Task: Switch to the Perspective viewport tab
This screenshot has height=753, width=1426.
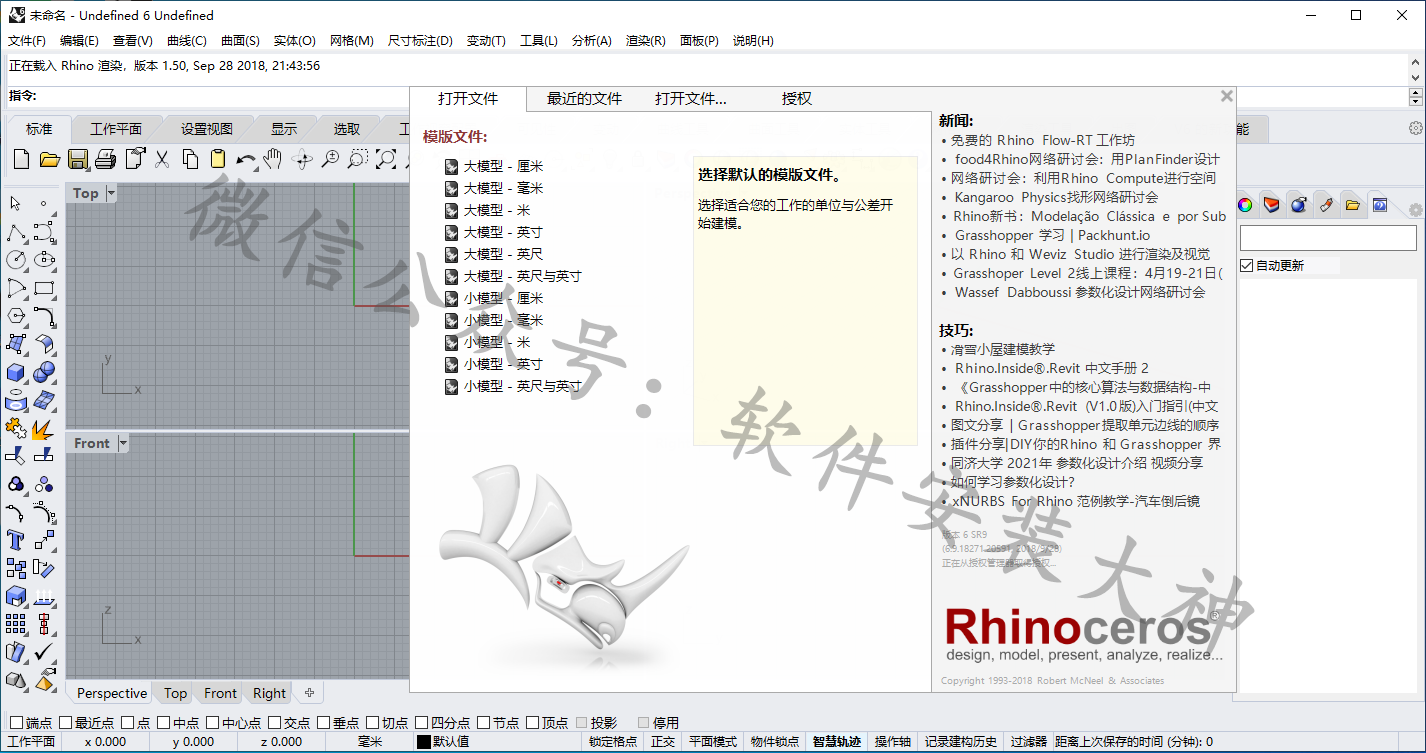Action: 112,693
